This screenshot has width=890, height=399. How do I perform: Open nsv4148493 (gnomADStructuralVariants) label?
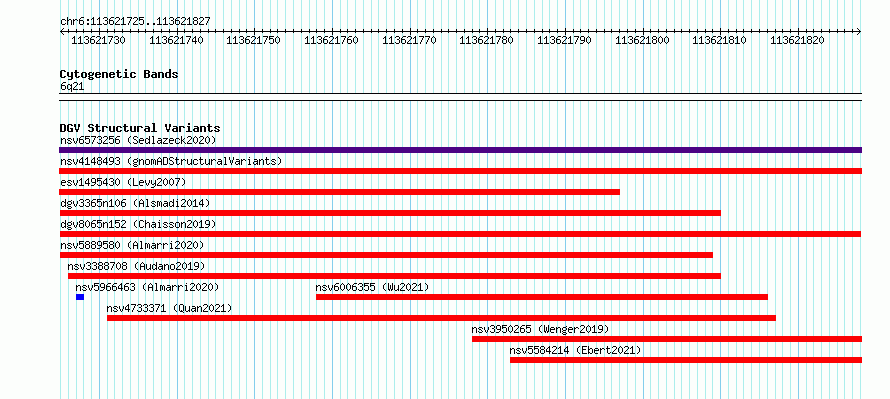171,161
